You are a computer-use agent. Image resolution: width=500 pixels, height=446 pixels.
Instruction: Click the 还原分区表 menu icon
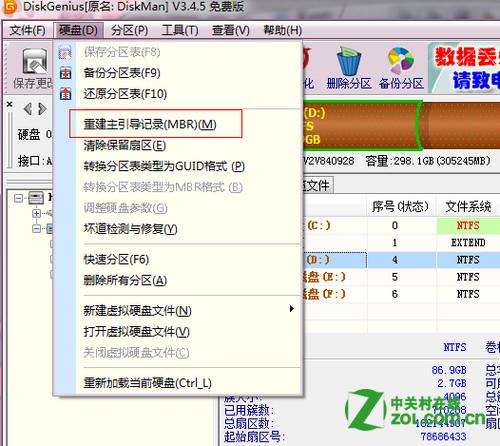coord(65,94)
